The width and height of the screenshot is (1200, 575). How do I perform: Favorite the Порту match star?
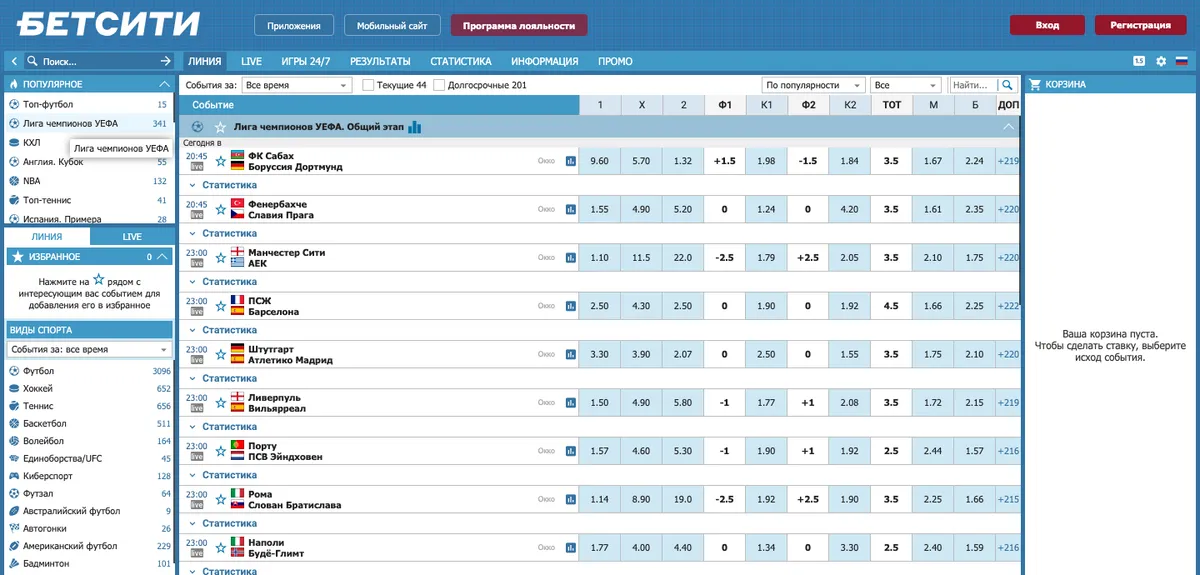[221, 451]
